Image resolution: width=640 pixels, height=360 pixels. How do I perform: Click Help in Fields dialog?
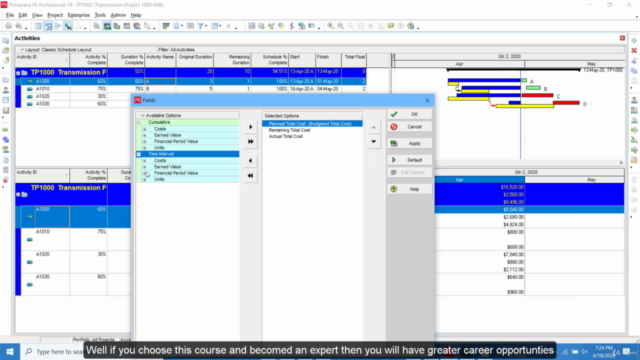tap(410, 189)
